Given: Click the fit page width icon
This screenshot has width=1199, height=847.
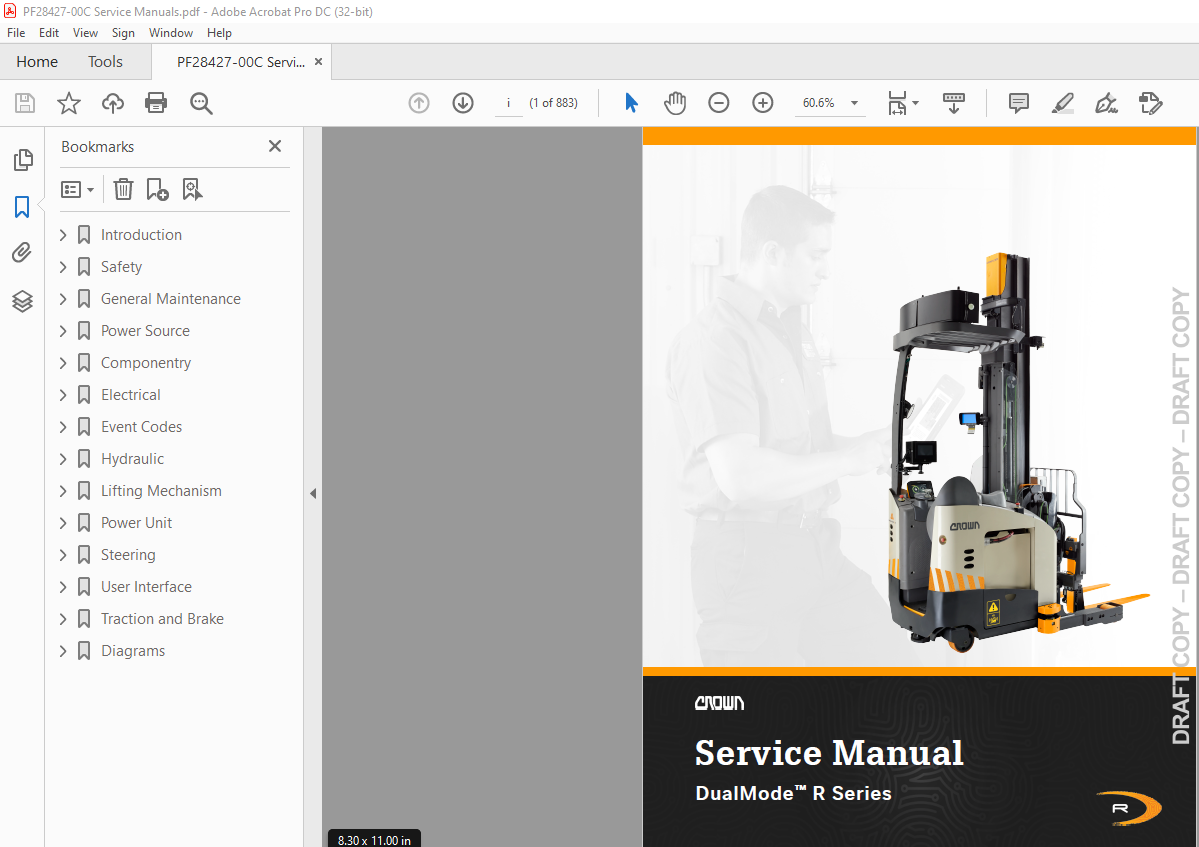Looking at the screenshot, I should 897,102.
